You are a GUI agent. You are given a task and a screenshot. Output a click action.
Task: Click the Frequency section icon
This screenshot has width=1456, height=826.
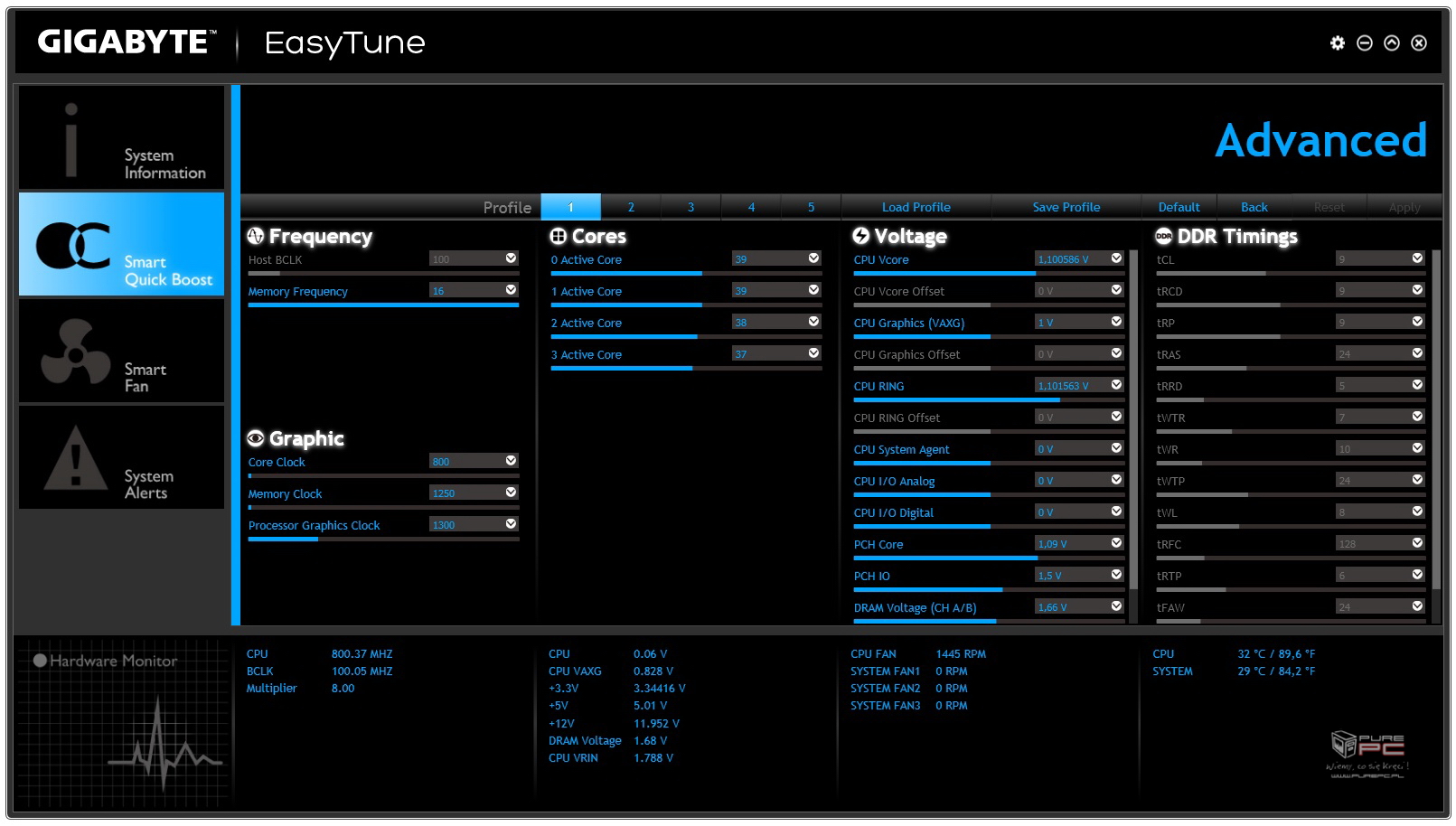(x=256, y=236)
